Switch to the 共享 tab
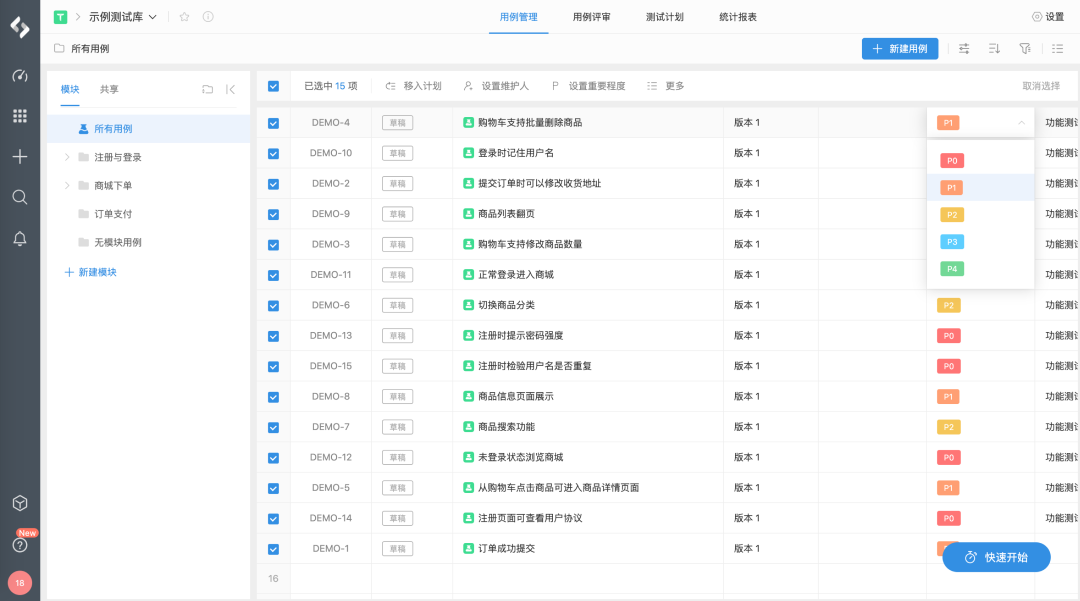Screen dimensions: 1080x601 click(x=109, y=89)
